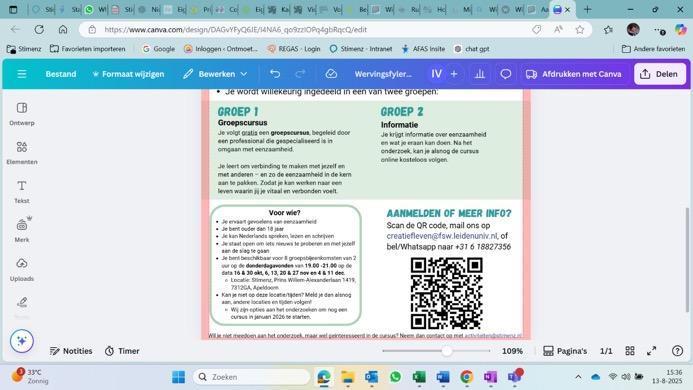Undo the last action
693x390 pixels.
[275, 74]
